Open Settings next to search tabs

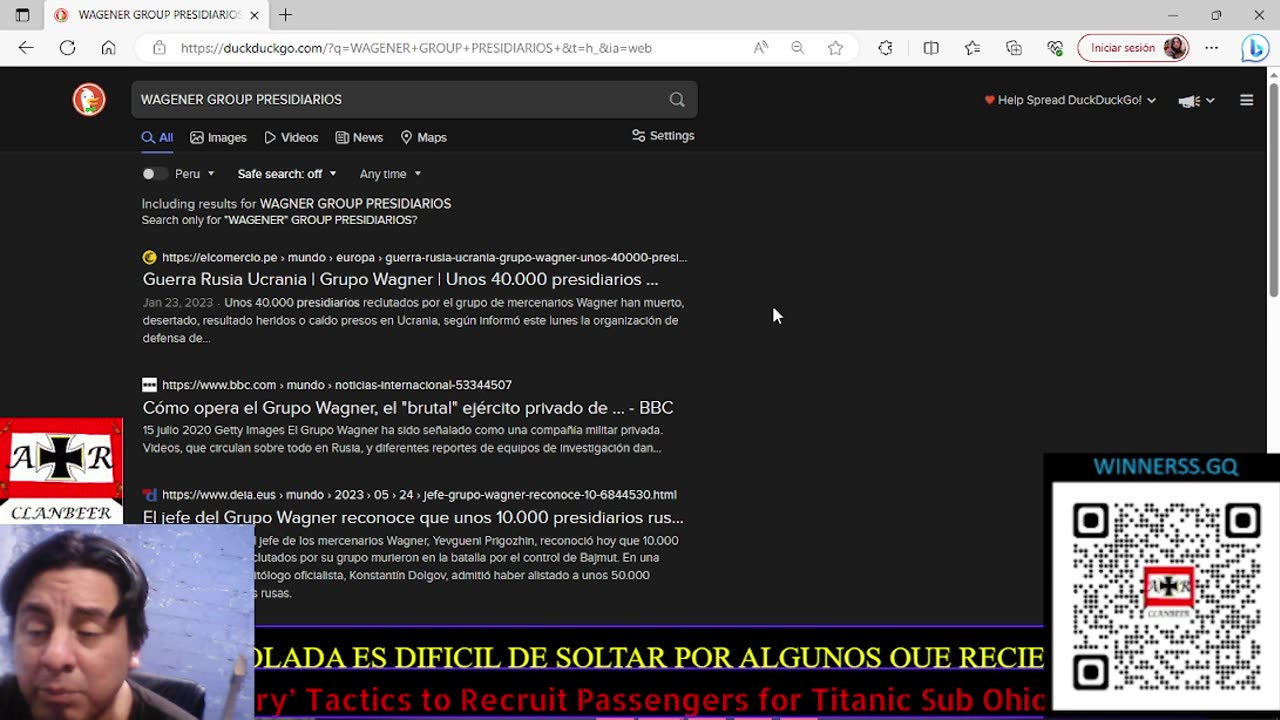pos(663,136)
